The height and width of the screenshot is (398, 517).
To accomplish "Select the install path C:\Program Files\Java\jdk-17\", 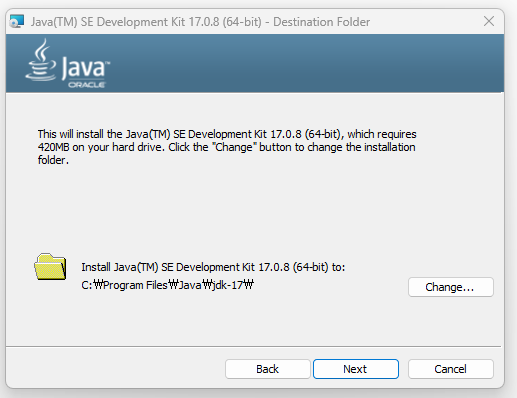I will point(168,285).
